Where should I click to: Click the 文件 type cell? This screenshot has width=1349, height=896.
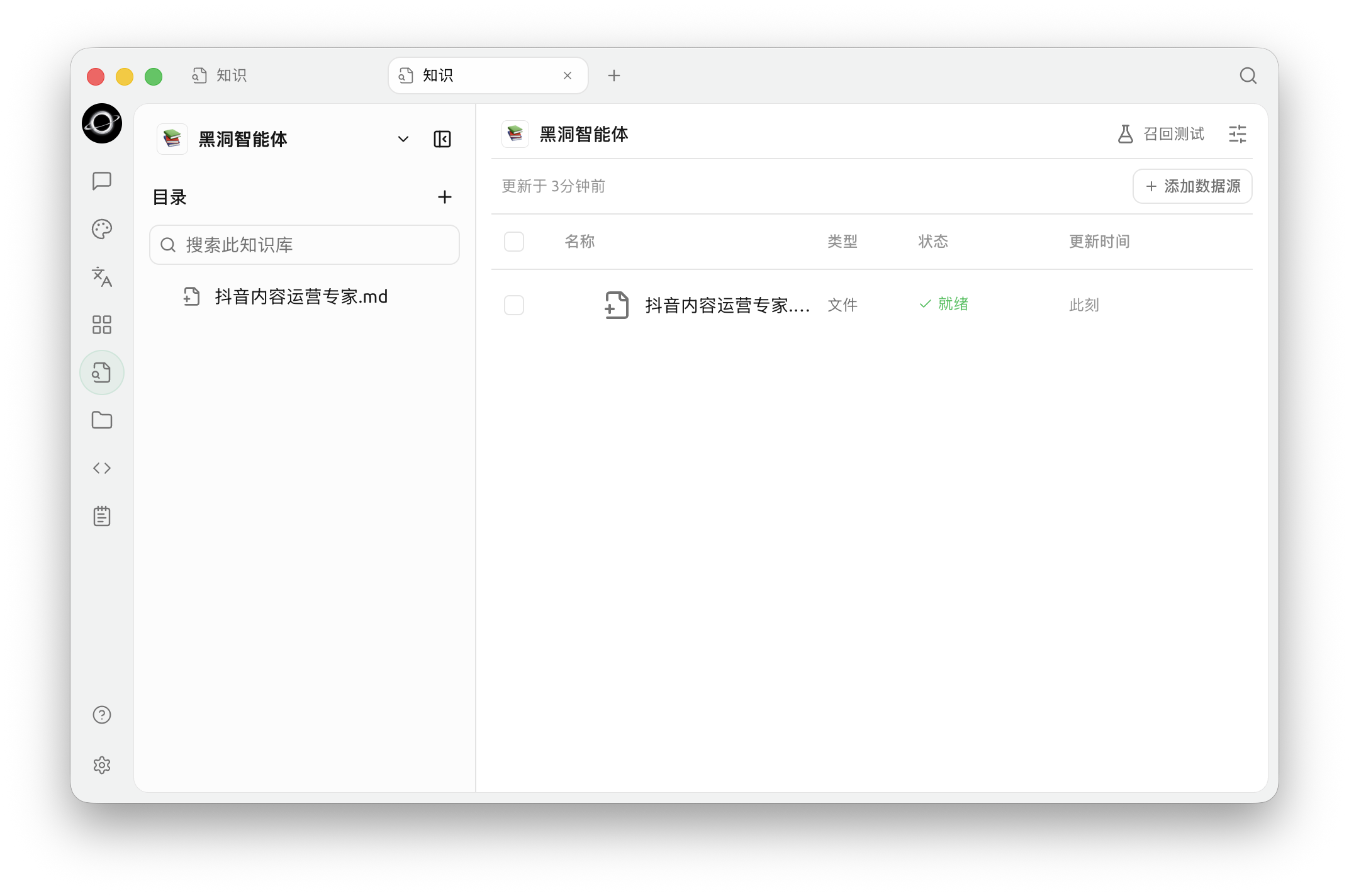tap(842, 305)
